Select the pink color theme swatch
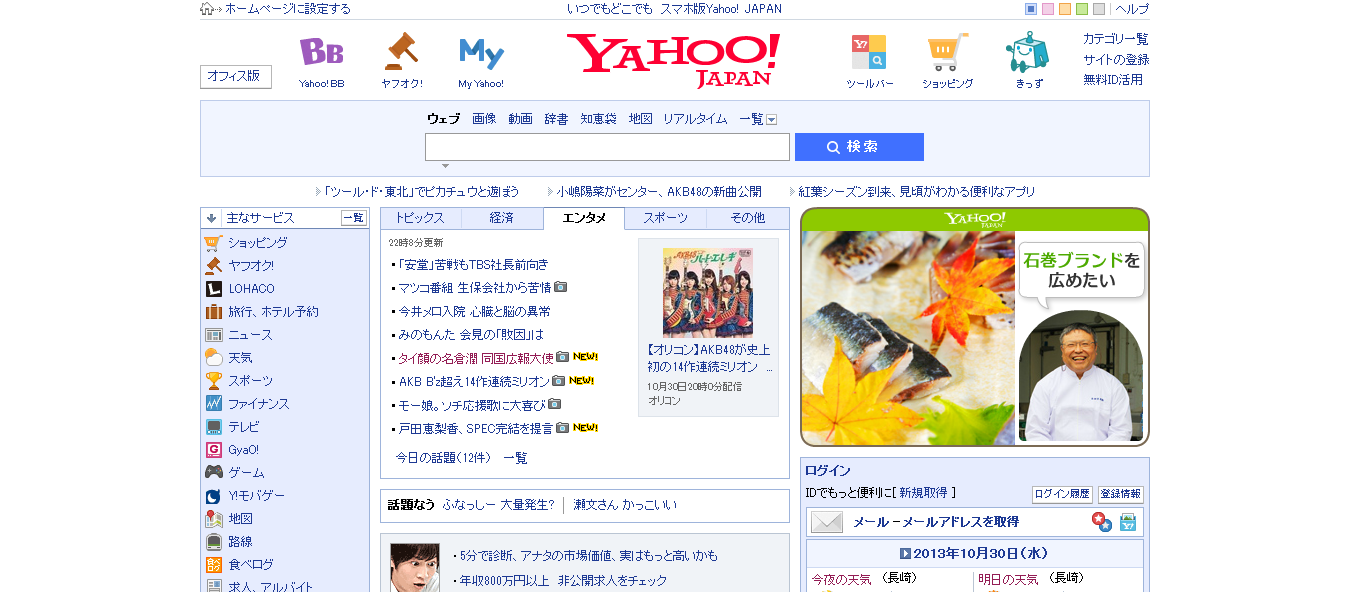The width and height of the screenshot is (1349, 592). [x=1048, y=9]
